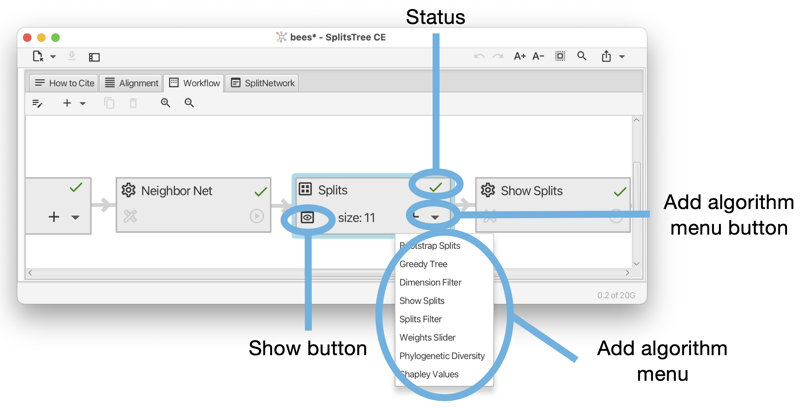Decrease font size with A- icon
Screen dimensions: 800x408
[538, 57]
